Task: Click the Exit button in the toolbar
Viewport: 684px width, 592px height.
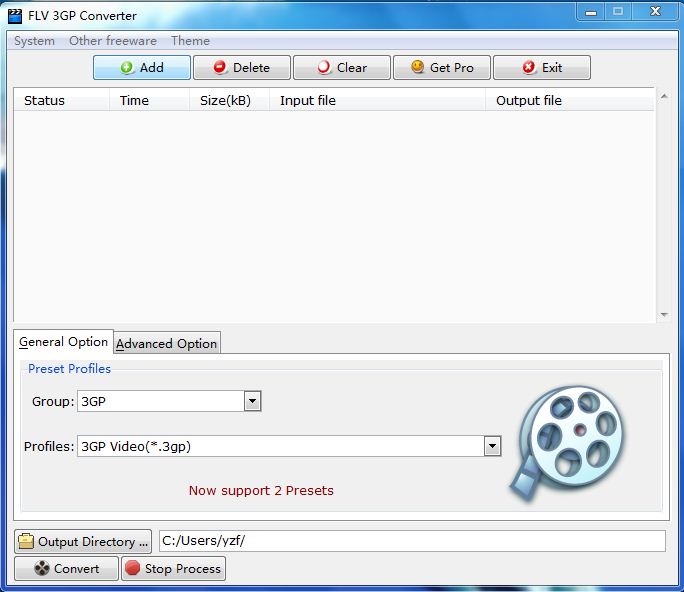Action: pyautogui.click(x=542, y=68)
